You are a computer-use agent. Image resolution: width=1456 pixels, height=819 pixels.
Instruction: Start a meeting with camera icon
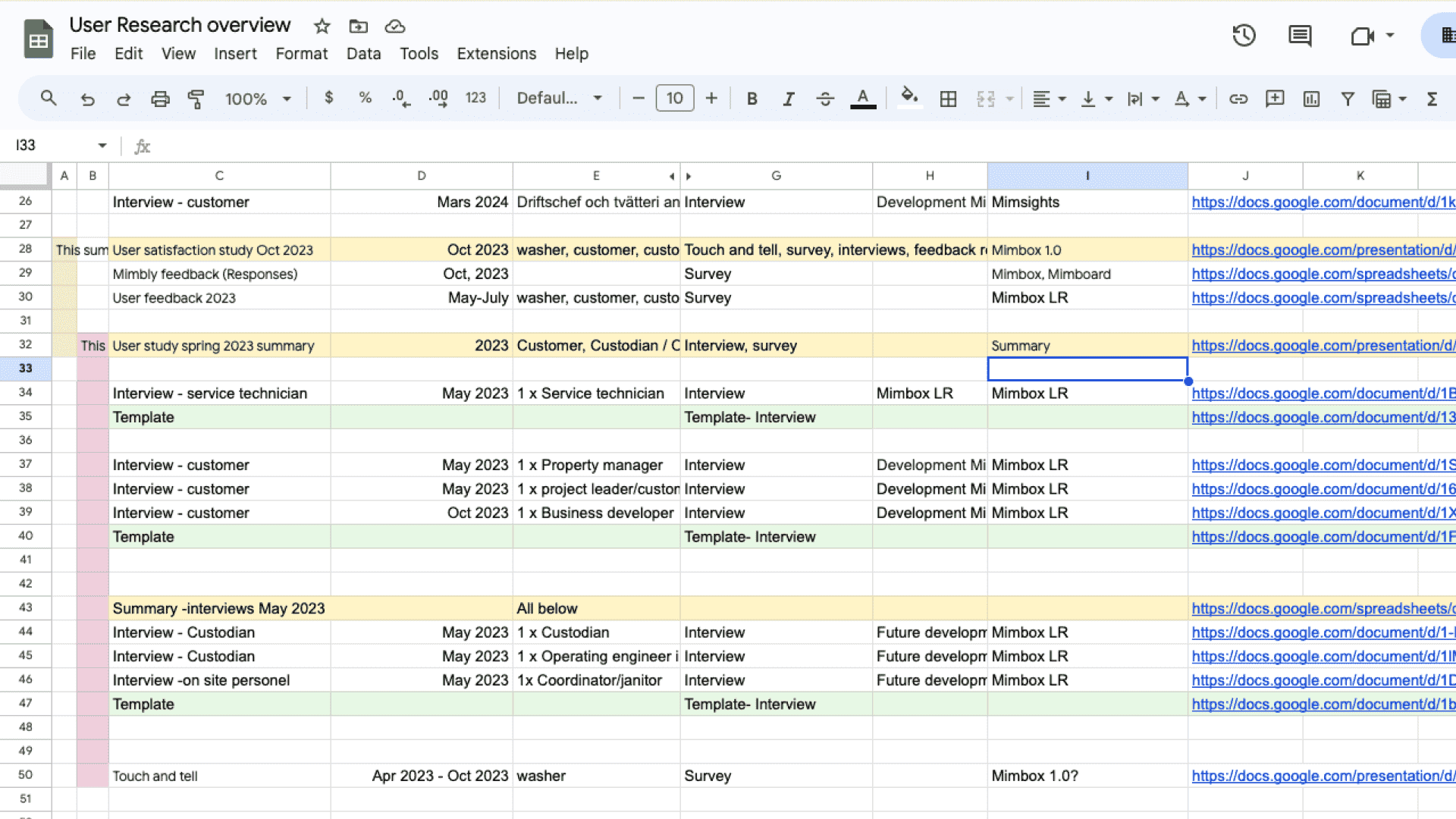[x=1362, y=36]
